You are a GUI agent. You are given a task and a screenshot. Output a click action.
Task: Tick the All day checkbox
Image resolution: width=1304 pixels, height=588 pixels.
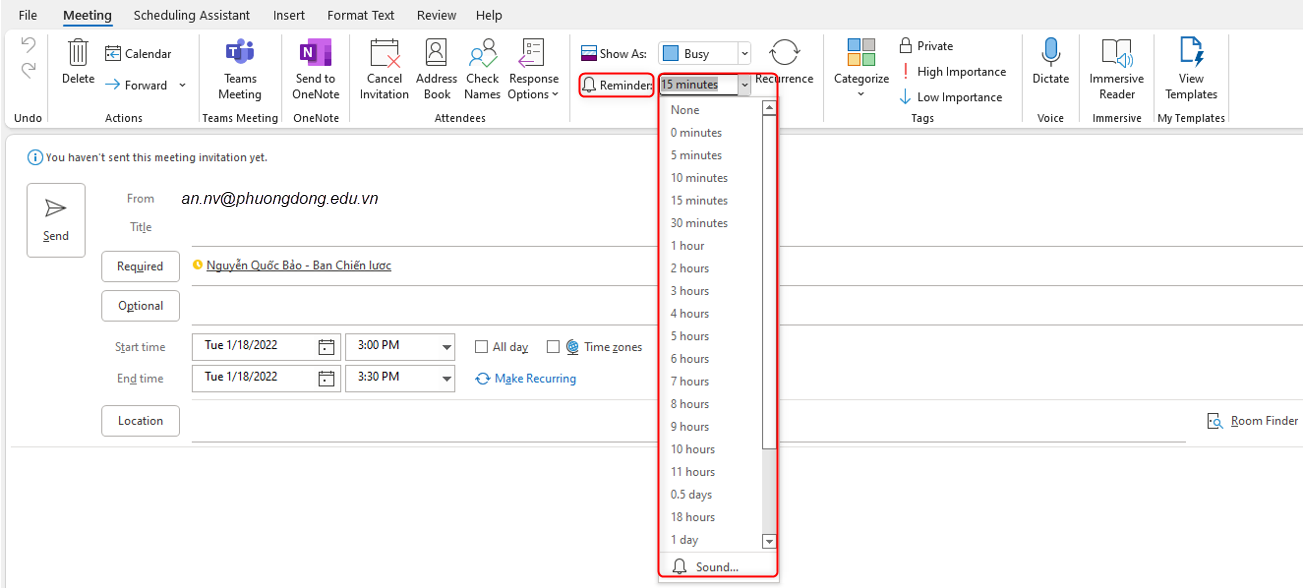point(482,347)
